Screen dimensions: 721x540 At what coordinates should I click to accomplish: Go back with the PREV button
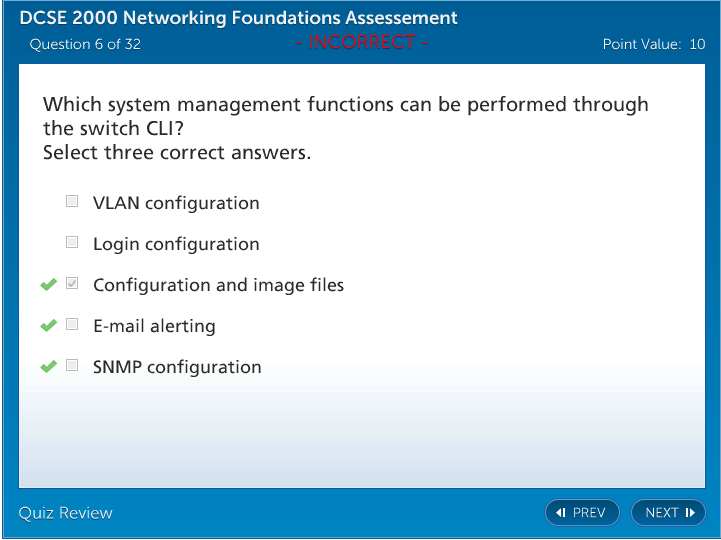pos(582,513)
